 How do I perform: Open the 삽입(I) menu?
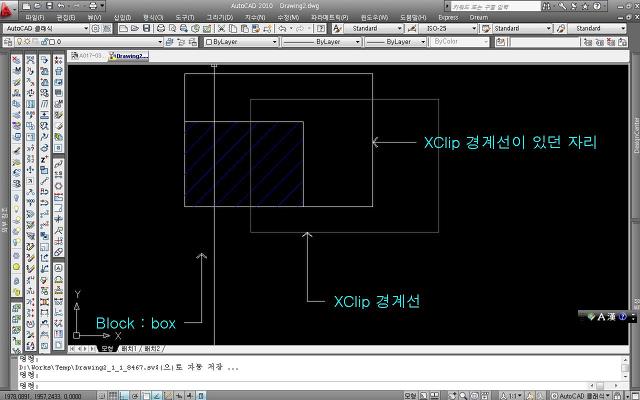[122, 18]
